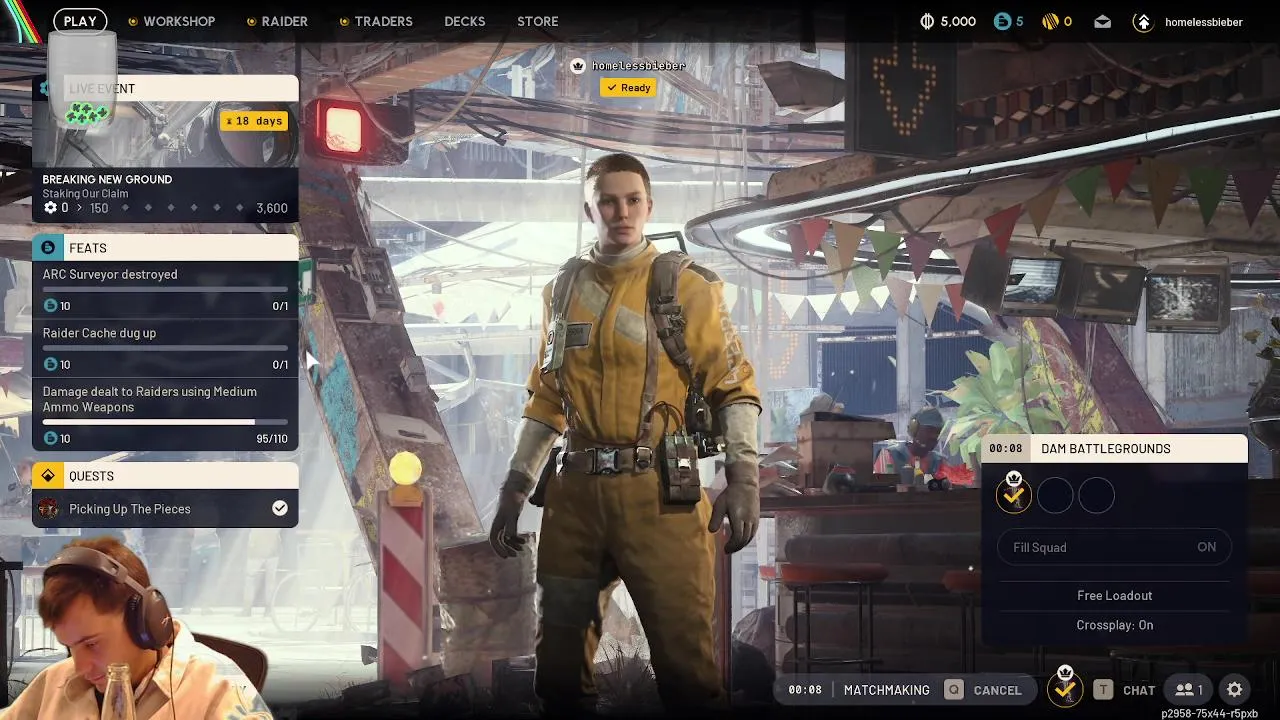Click the Raider Cache reward cred icon
The image size is (1280, 720).
coord(50,365)
